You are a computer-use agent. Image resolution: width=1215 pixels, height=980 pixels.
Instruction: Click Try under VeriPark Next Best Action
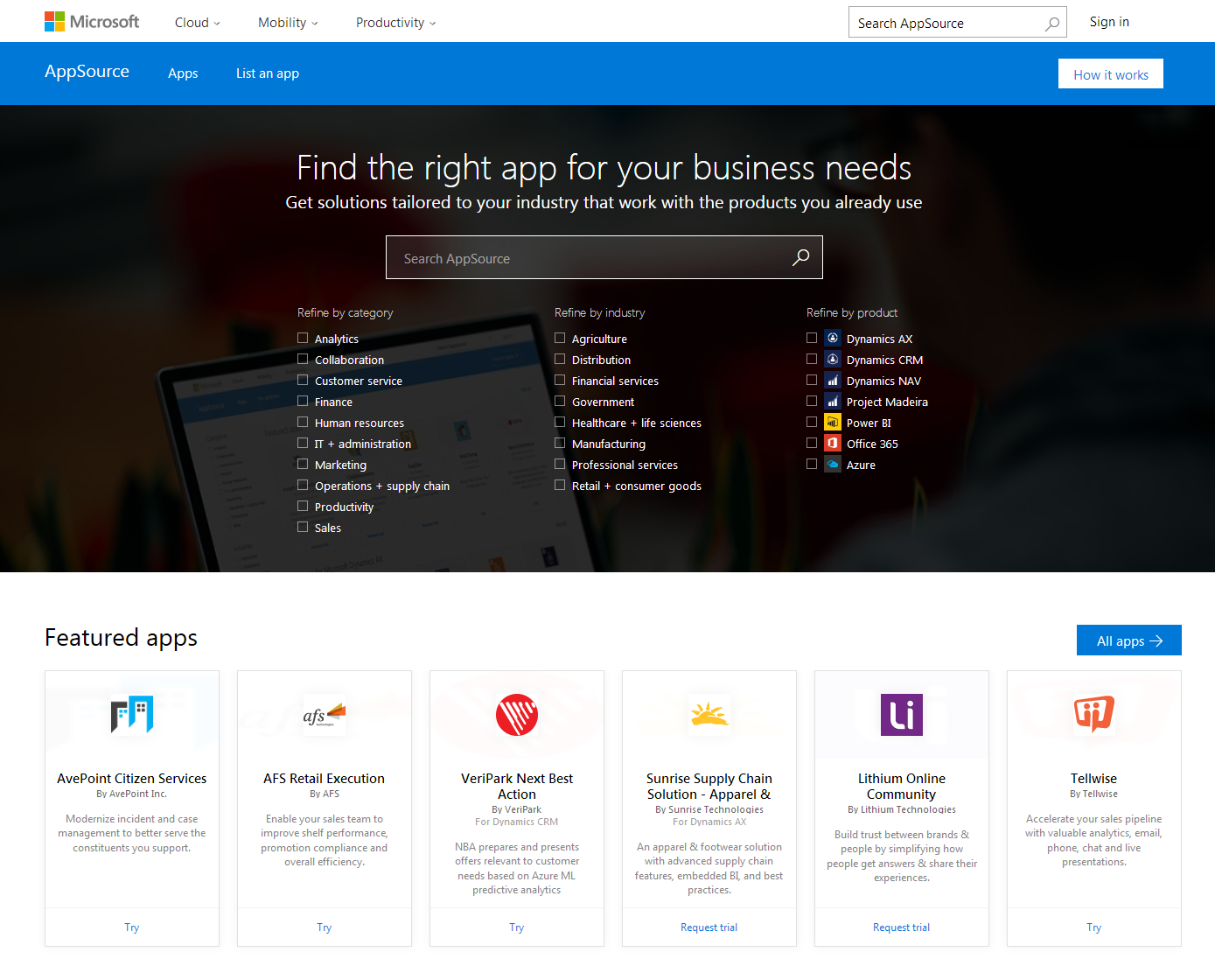click(517, 927)
